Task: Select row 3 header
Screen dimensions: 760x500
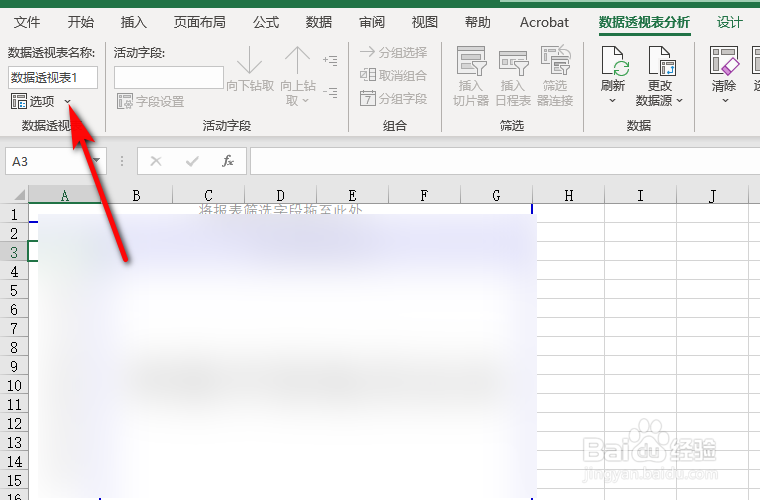Action: point(14,252)
